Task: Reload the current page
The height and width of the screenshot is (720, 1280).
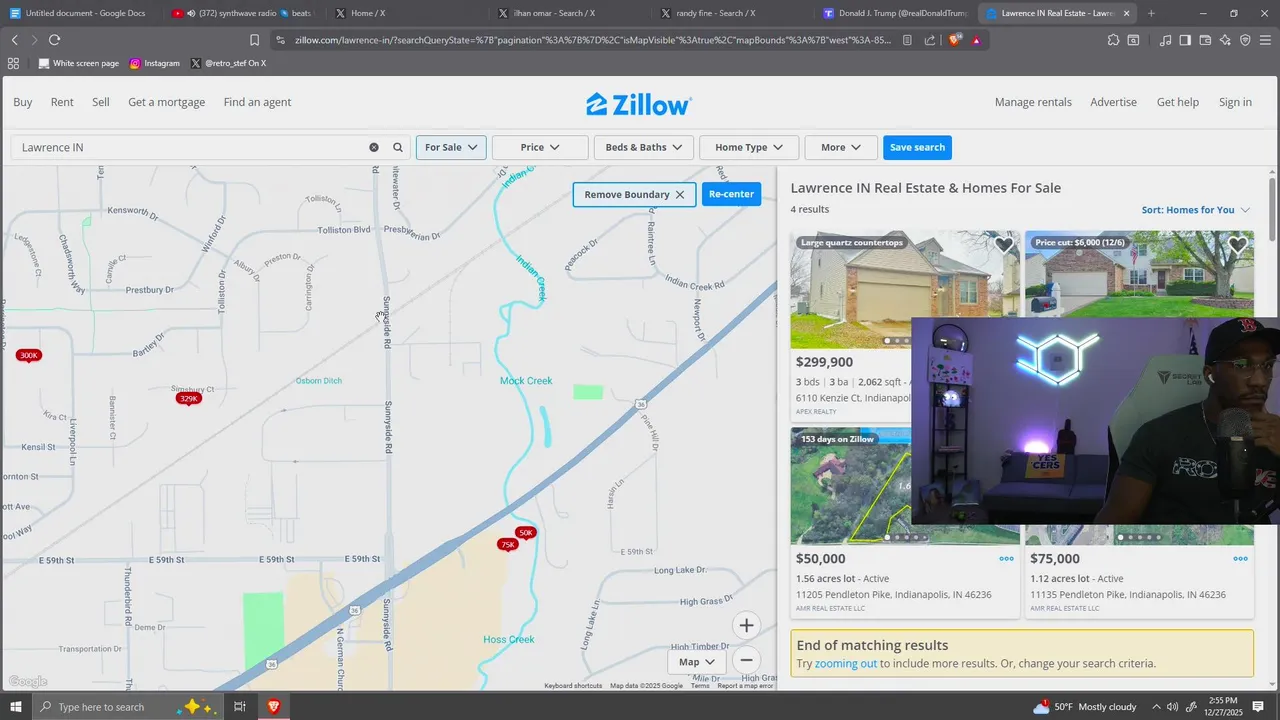Action: 54,40
